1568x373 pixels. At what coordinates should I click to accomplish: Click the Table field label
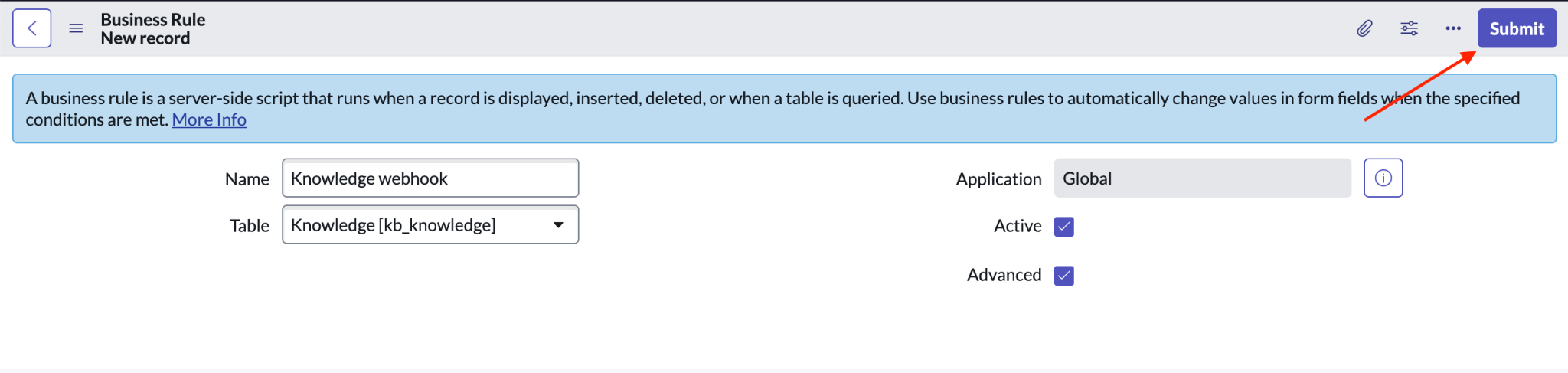250,226
